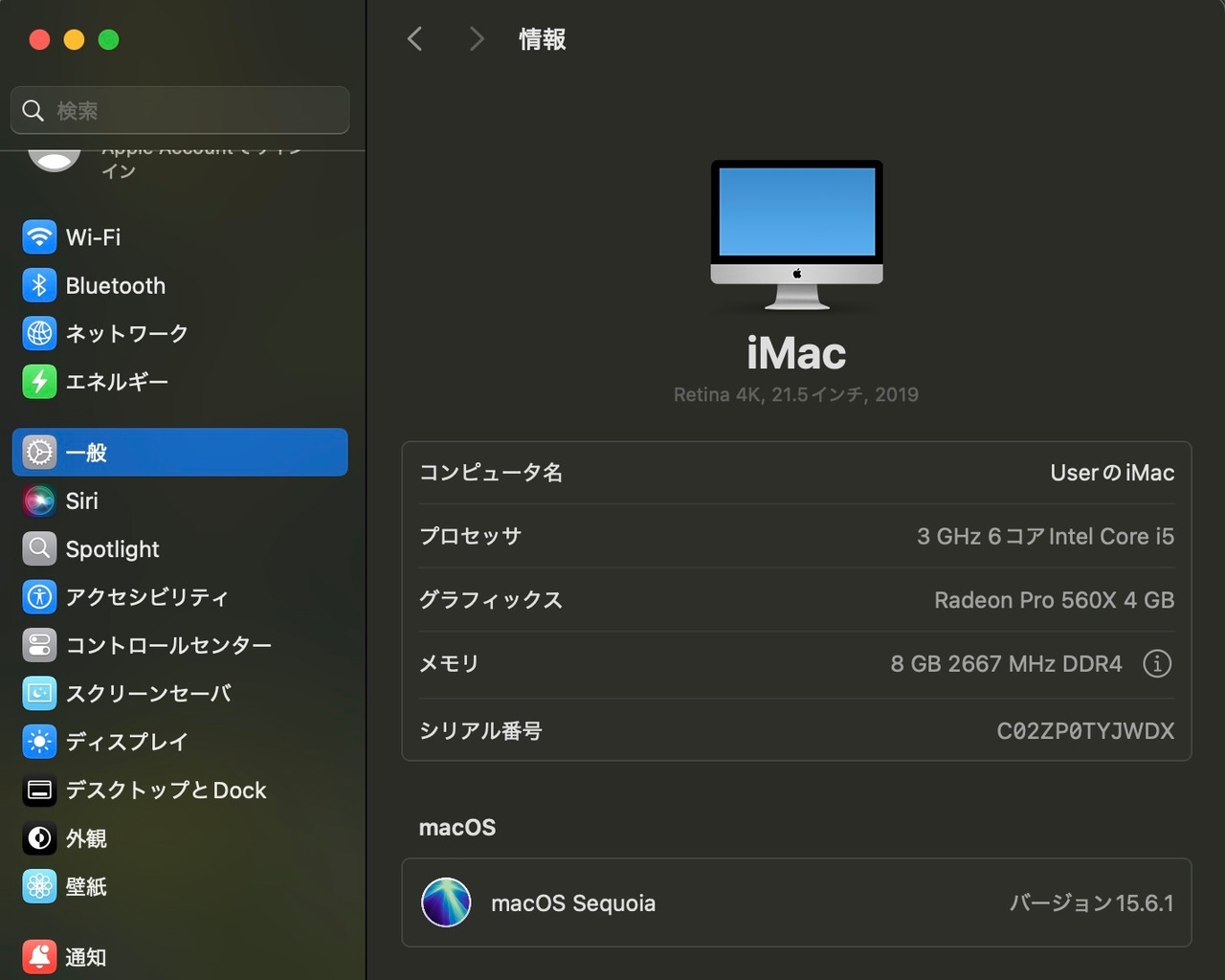
Task: Click the ディスプレイ sun icon
Action: [39, 742]
